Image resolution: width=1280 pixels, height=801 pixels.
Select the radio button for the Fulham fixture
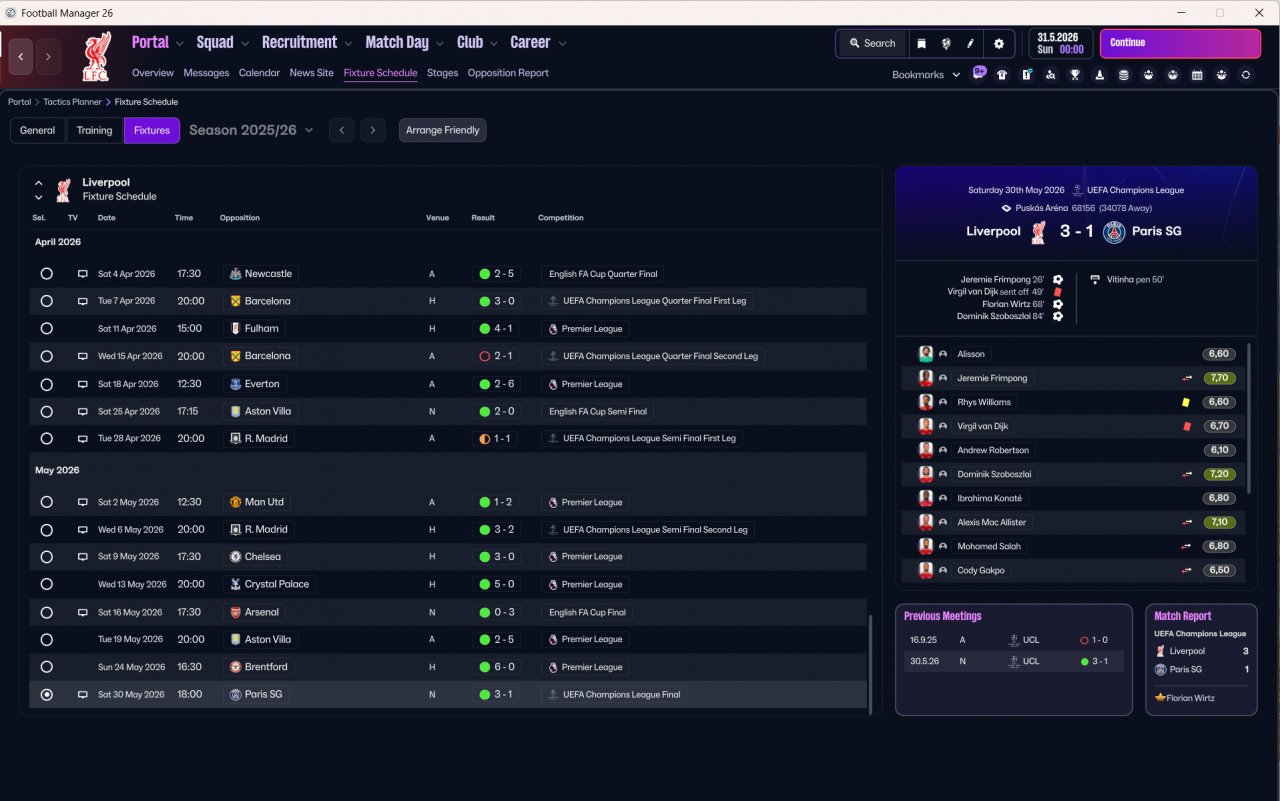click(46, 328)
